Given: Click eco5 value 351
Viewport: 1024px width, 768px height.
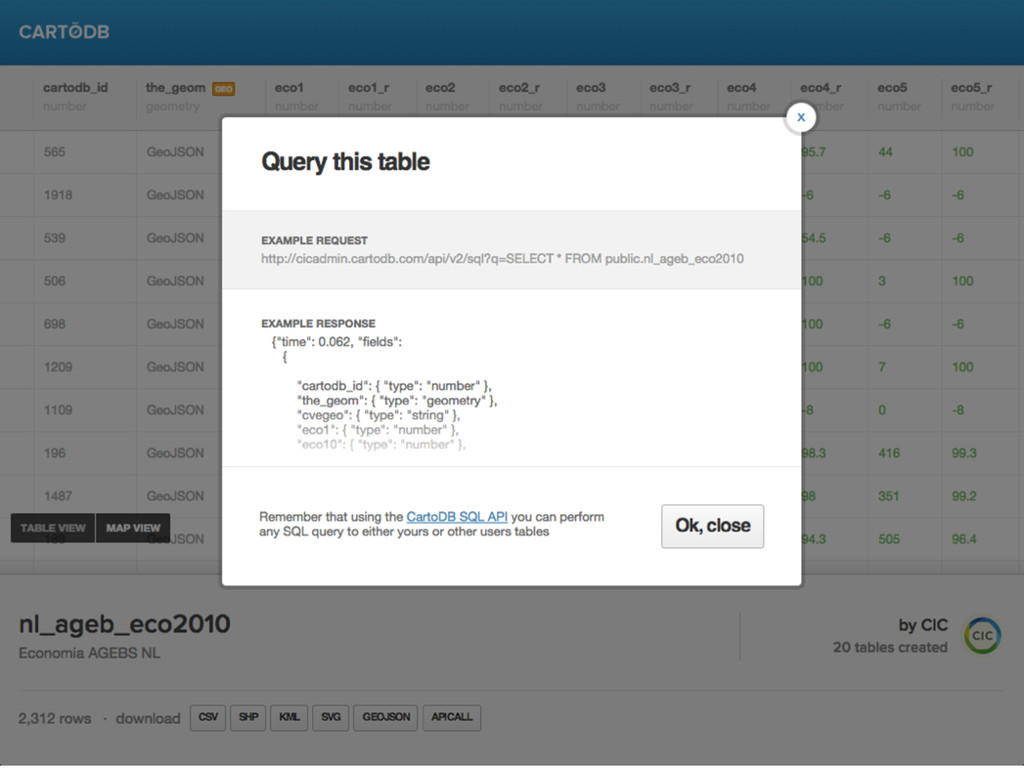Looking at the screenshot, I should click(889, 496).
